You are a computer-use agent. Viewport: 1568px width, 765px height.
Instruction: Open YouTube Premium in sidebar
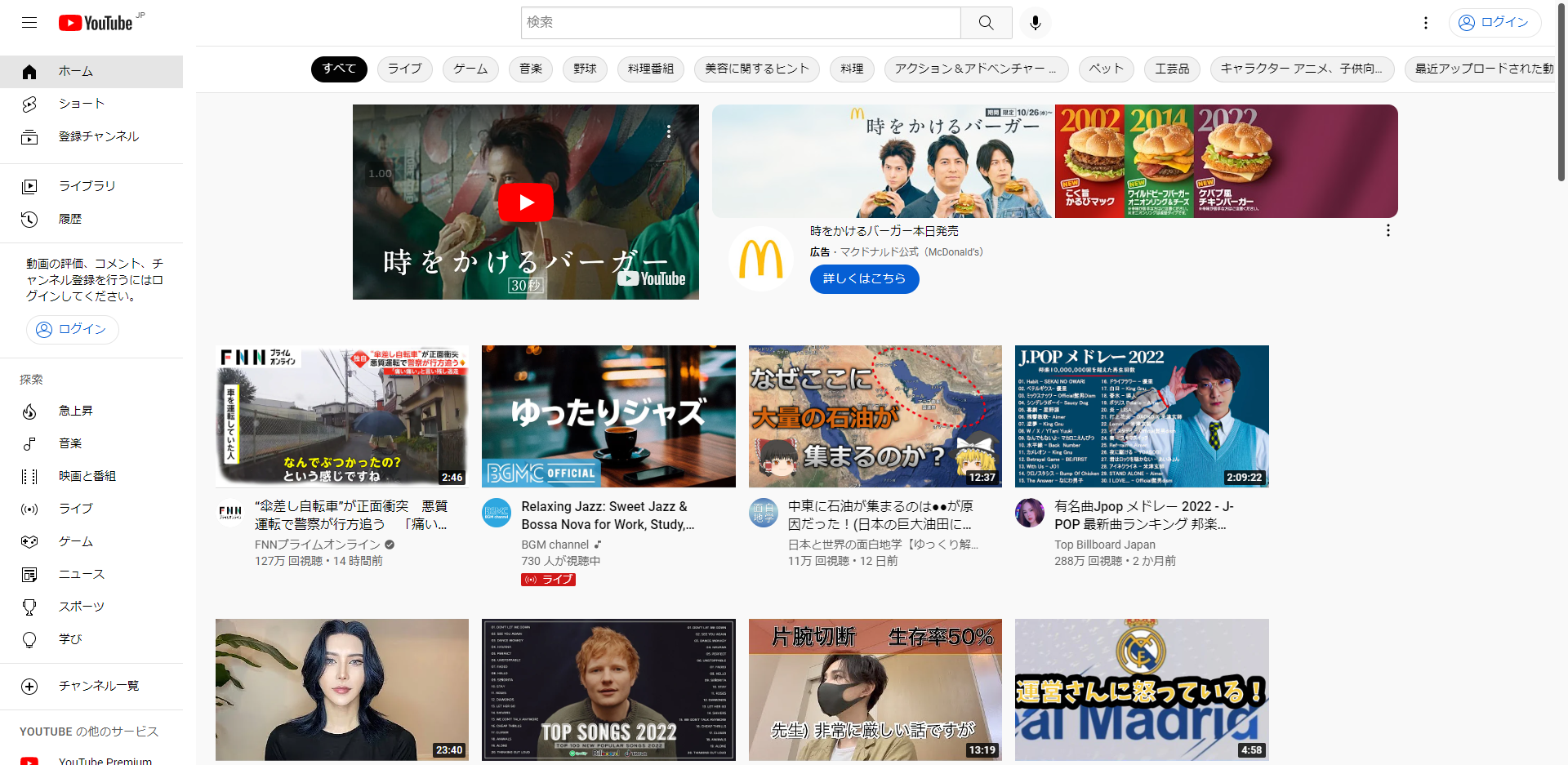click(91, 760)
